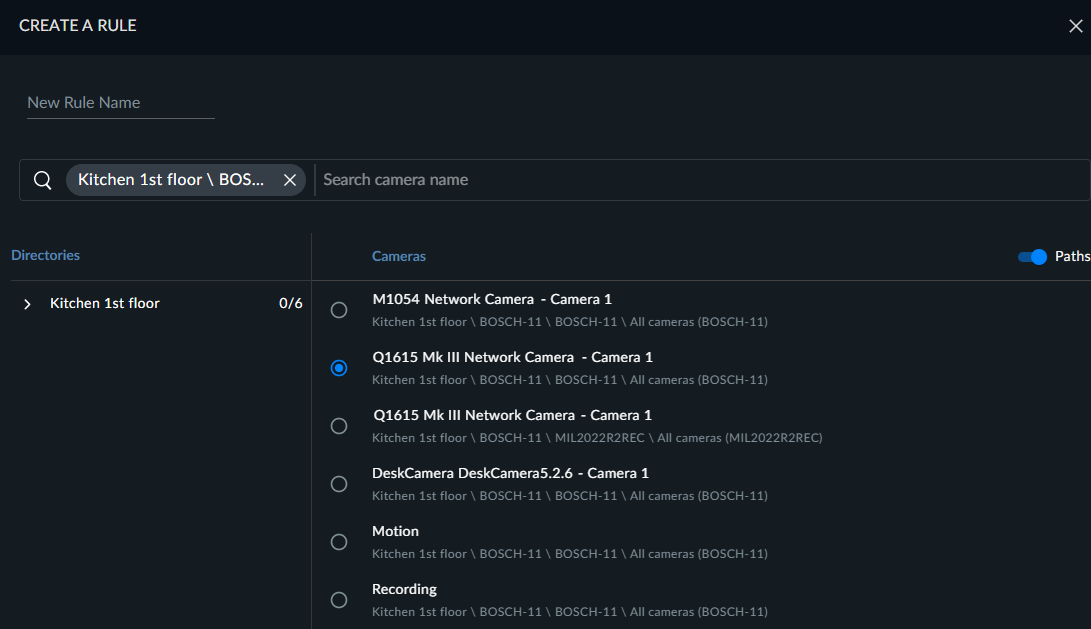Deselect the Q1615 Mk III BOSCH-11 camera radio
Viewport: 1091px width, 629px height.
tap(339, 368)
